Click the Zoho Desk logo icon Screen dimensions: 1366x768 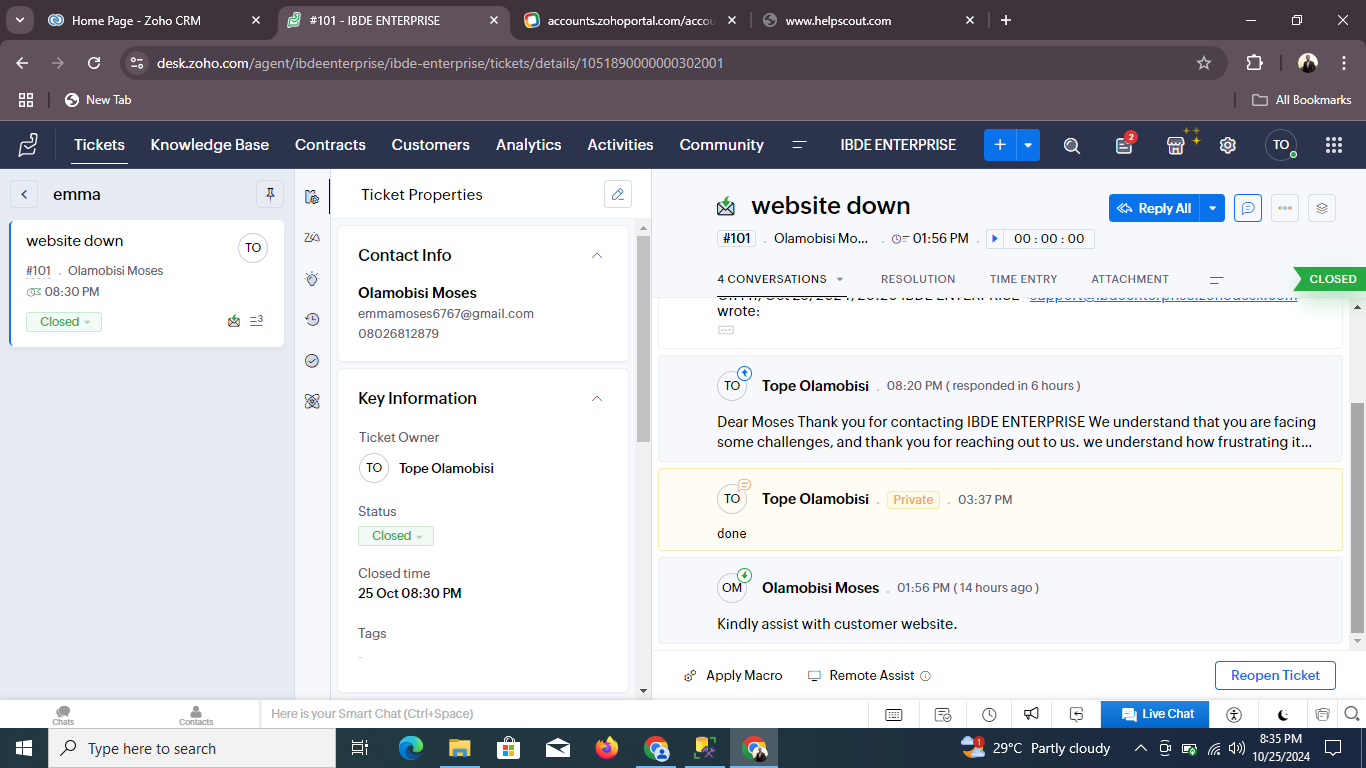pyautogui.click(x=28, y=145)
